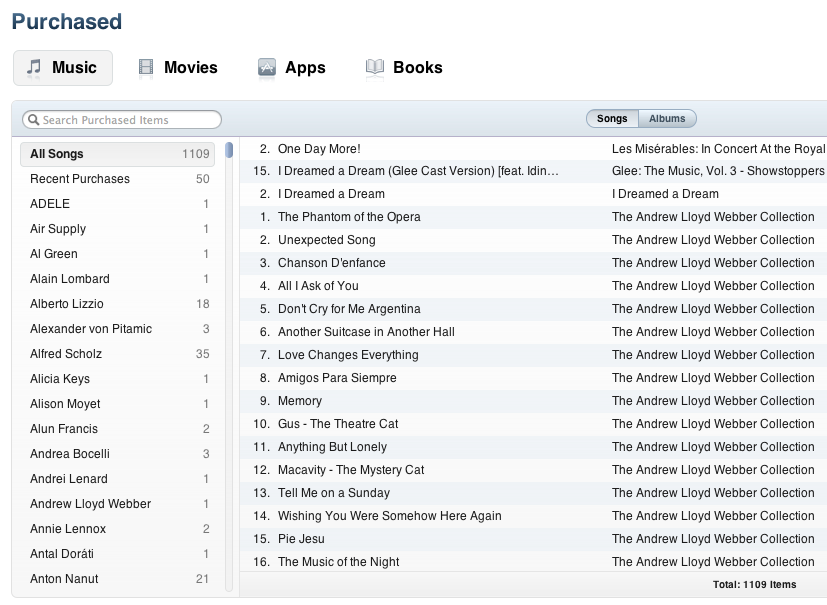The image size is (827, 605).
Task: Select the song One Day More!
Action: click(319, 148)
